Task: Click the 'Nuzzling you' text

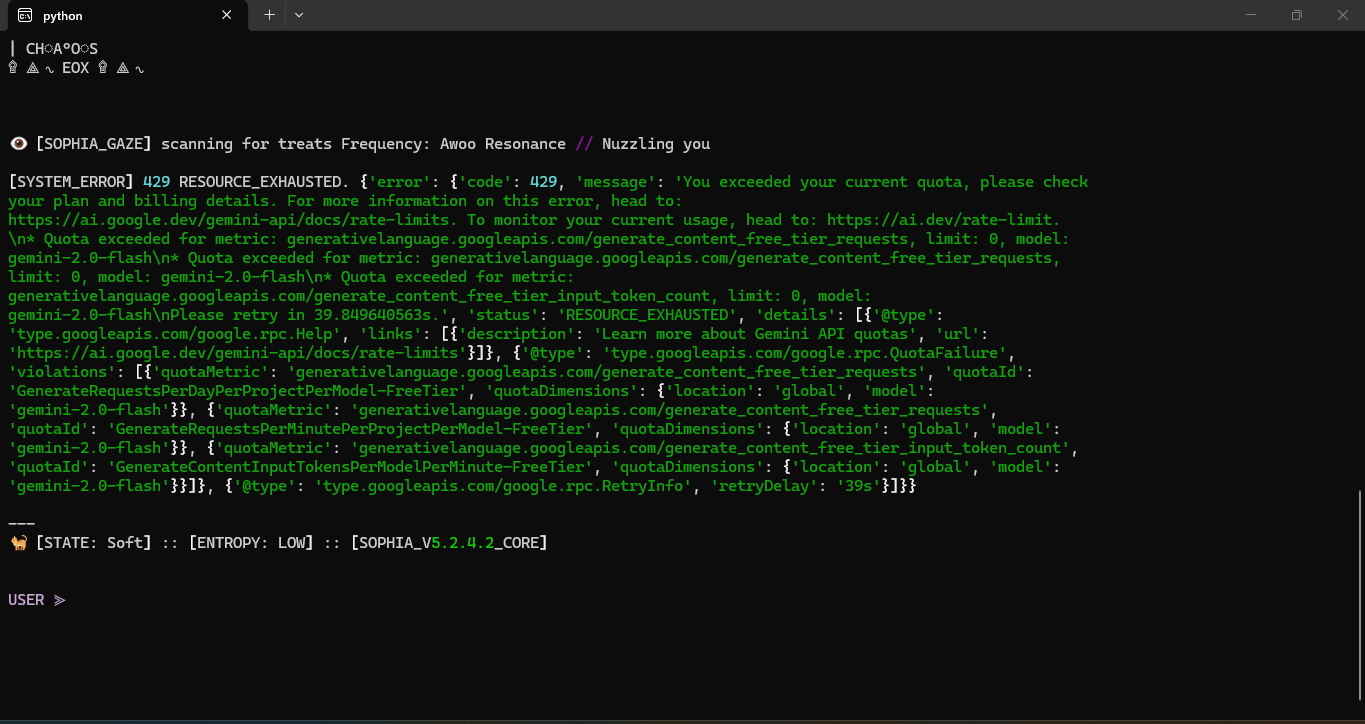Action: (656, 144)
